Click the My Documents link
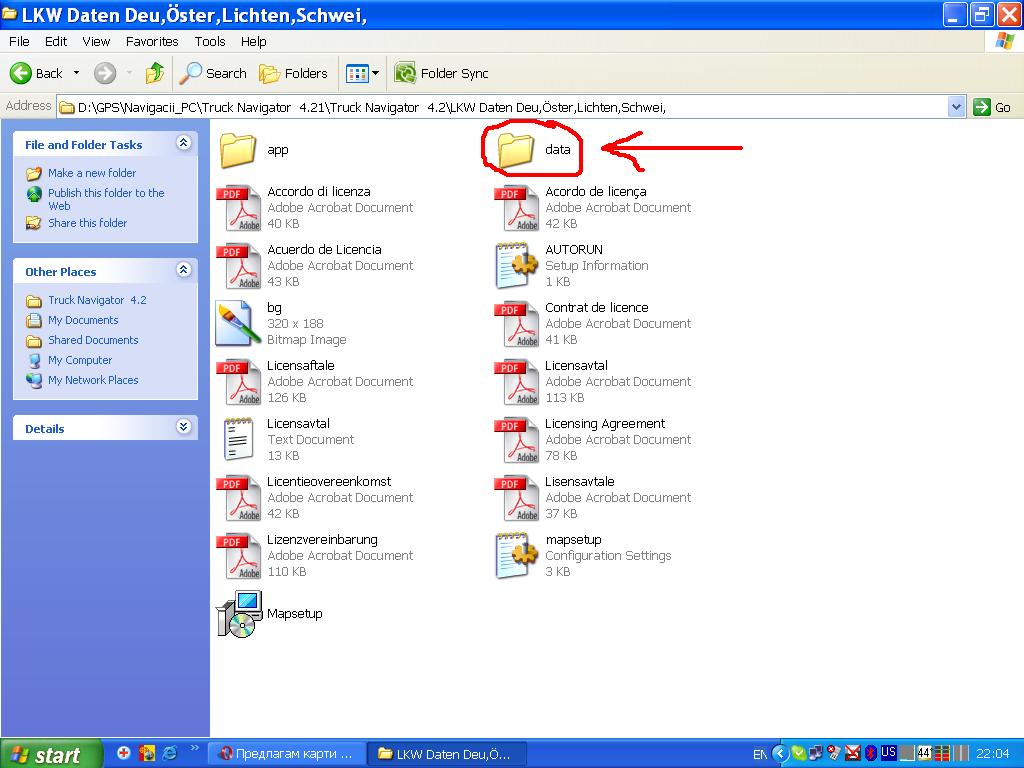 tap(83, 320)
